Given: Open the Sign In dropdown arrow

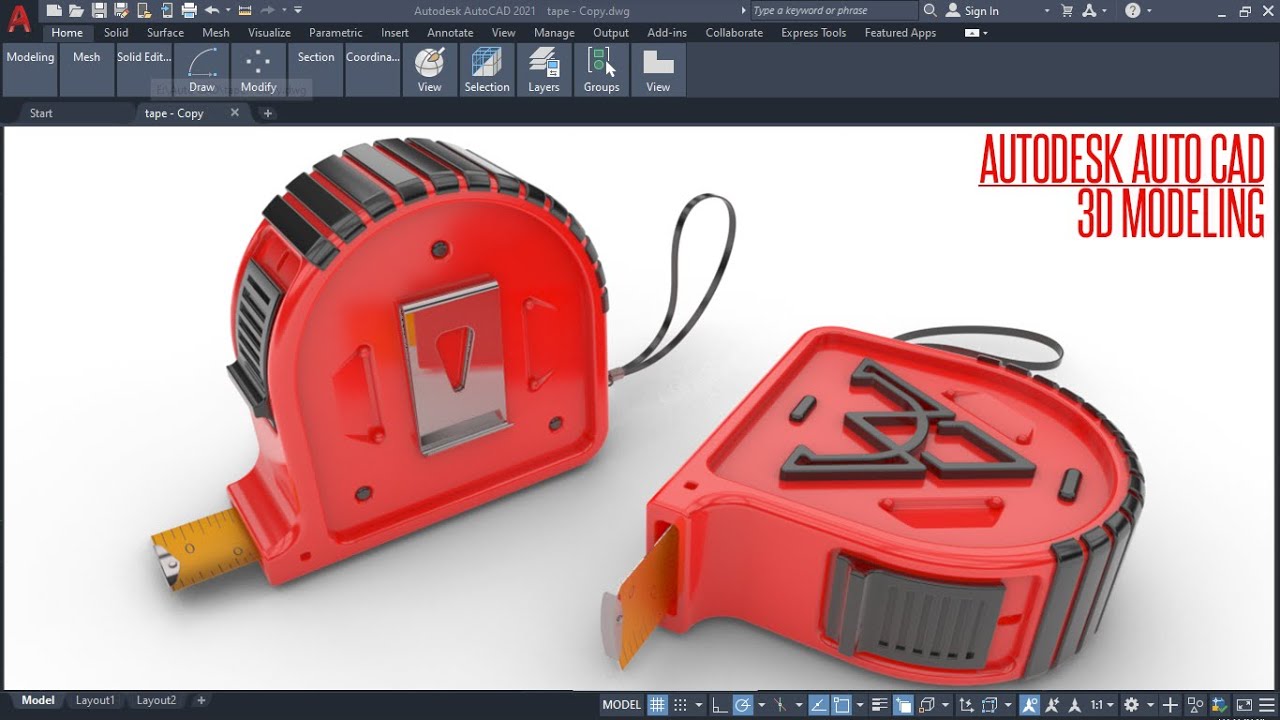Looking at the screenshot, I should coord(1047,11).
